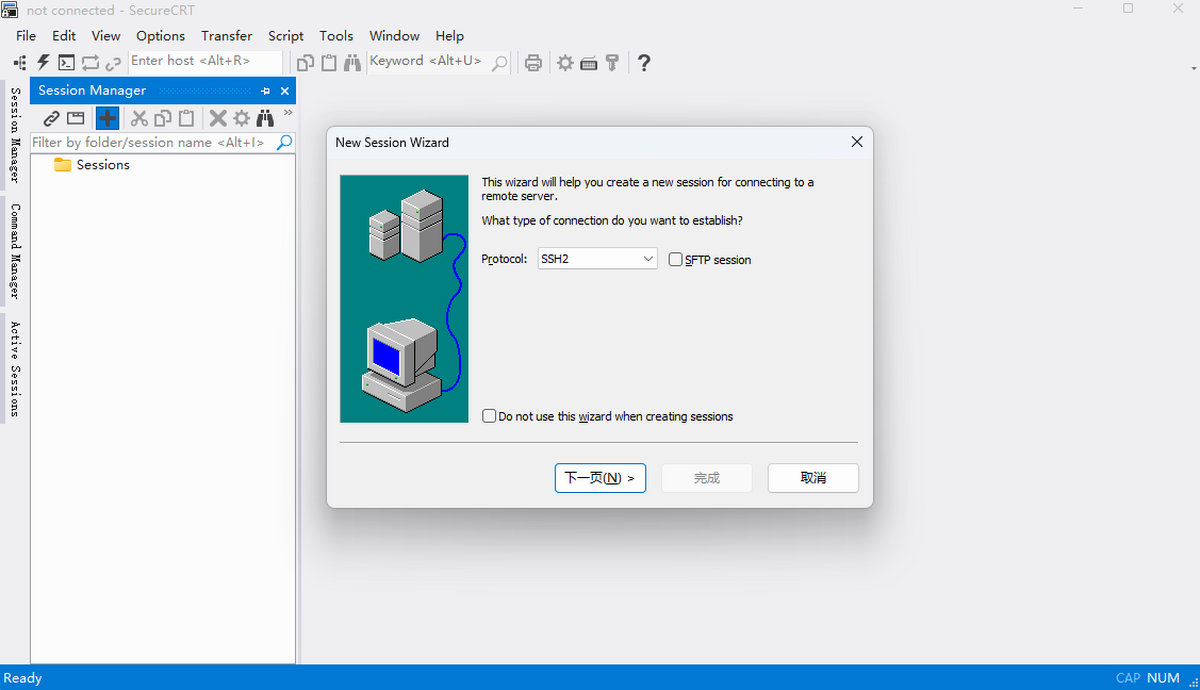The width and height of the screenshot is (1200, 690).
Task: Click the magnifier icon beside Keyword field
Action: [499, 63]
